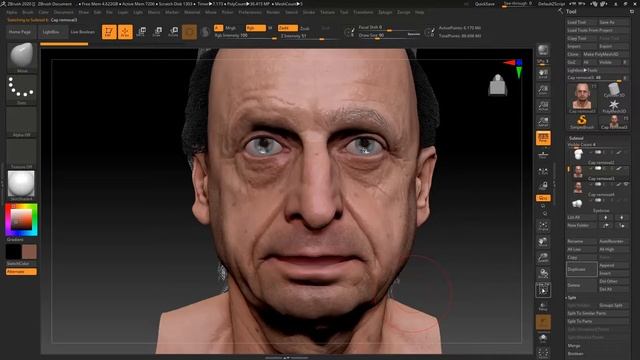Open the Brush menu
Viewport: 640px width, 360px height.
(x=28, y=12)
